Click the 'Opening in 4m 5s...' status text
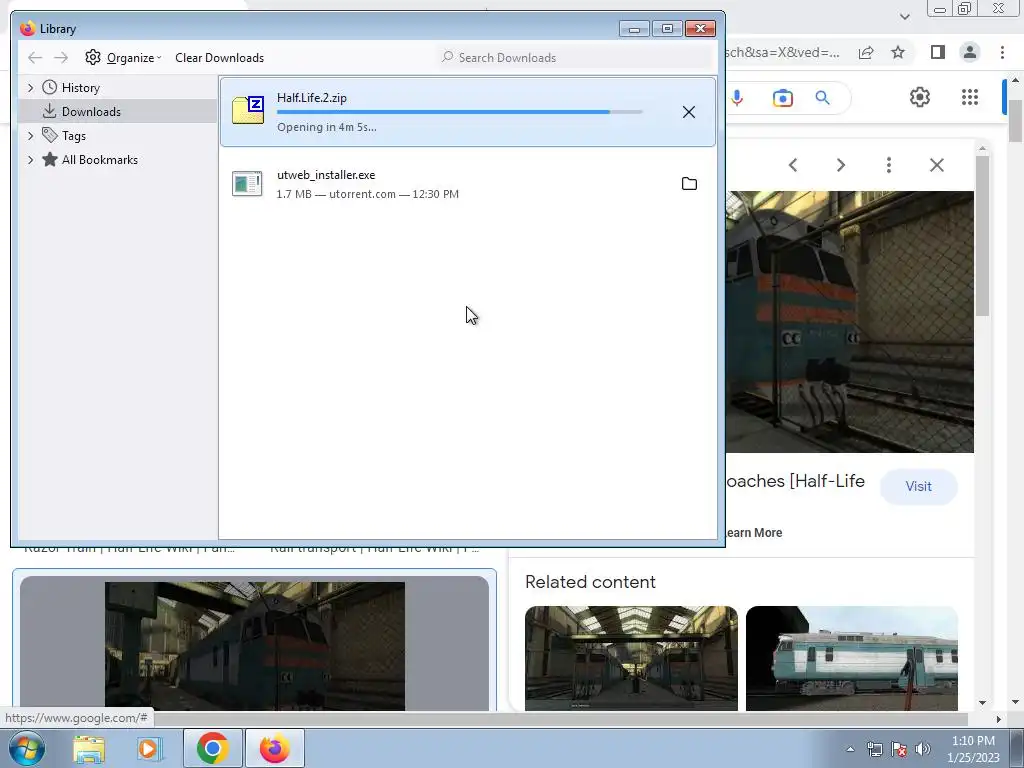 coord(327,127)
